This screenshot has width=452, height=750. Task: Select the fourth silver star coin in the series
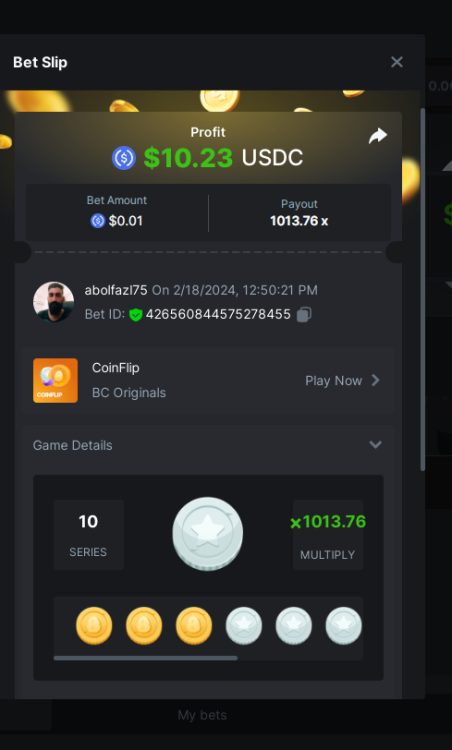pos(244,626)
